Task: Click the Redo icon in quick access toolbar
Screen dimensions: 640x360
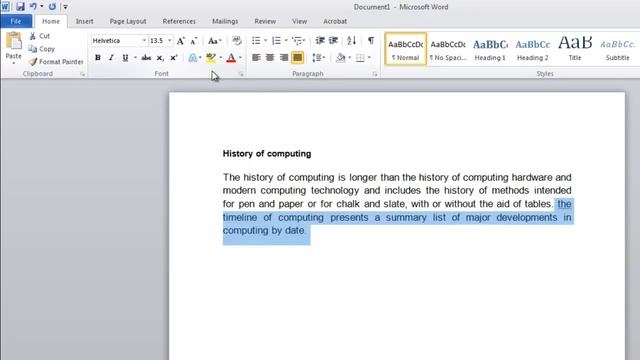Action: pyautogui.click(x=52, y=7)
